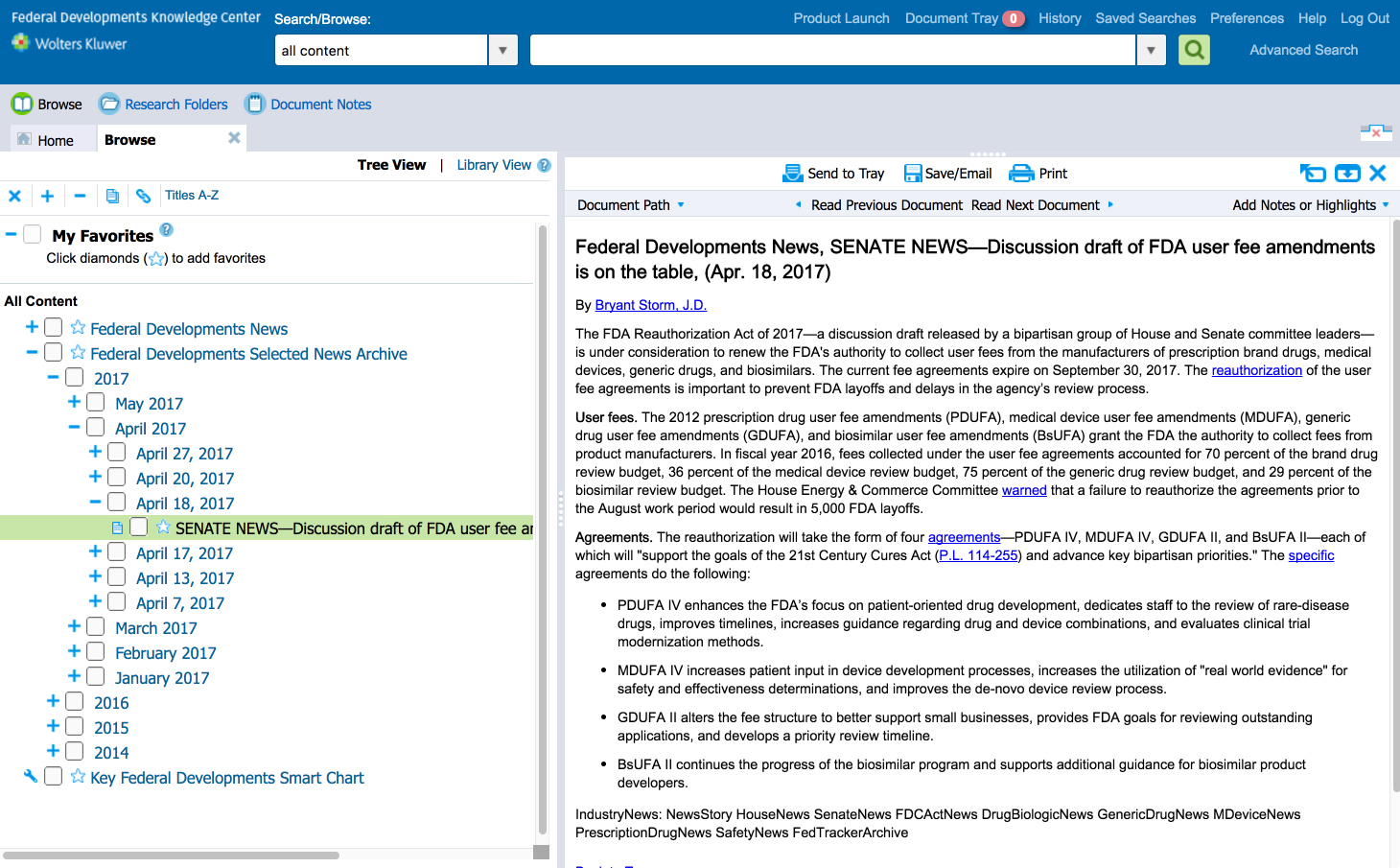1400x868 pixels.
Task: Collapse all tree nodes with minus icon
Action: click(x=81, y=196)
